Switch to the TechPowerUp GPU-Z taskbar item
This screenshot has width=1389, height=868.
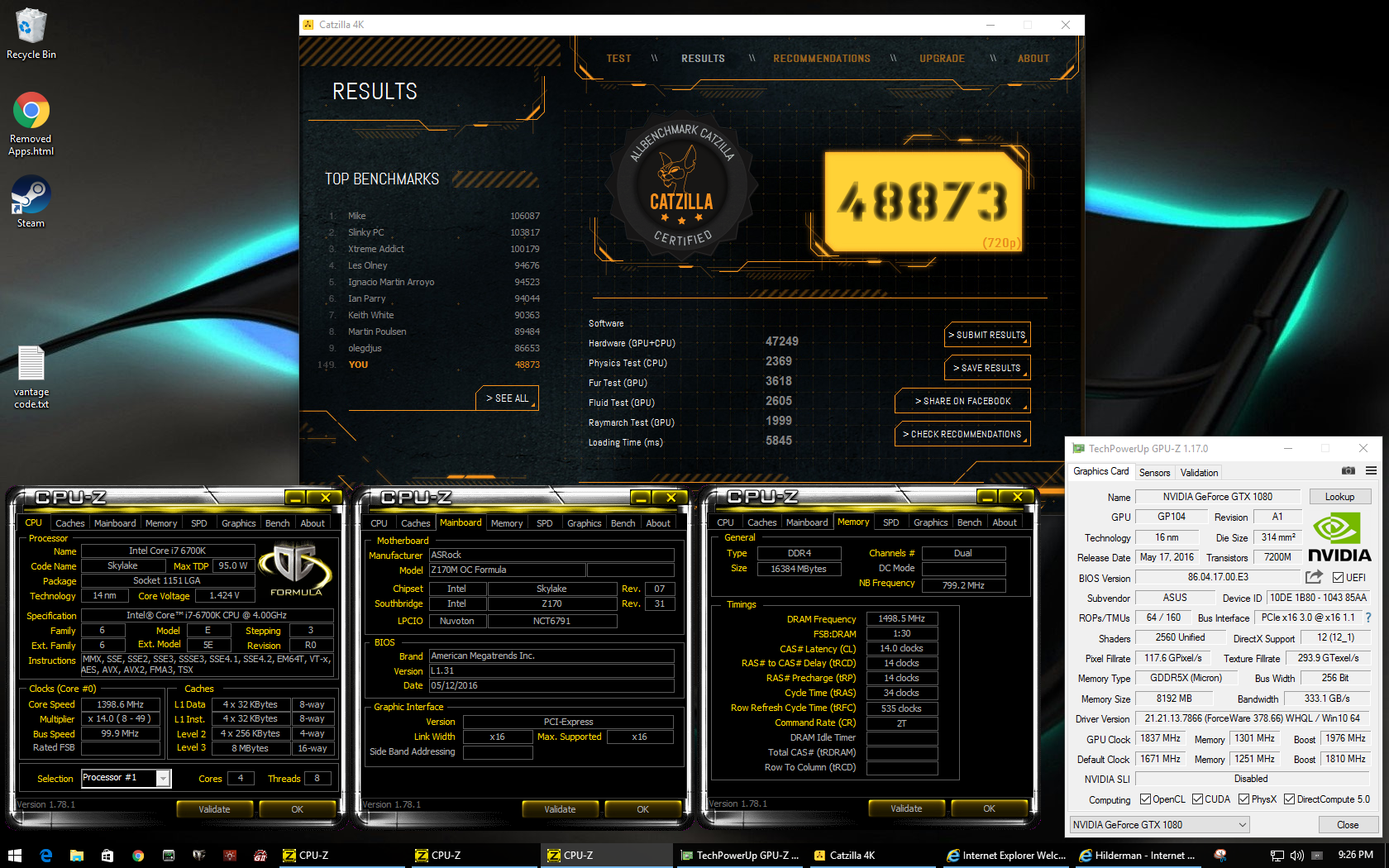[x=739, y=856]
